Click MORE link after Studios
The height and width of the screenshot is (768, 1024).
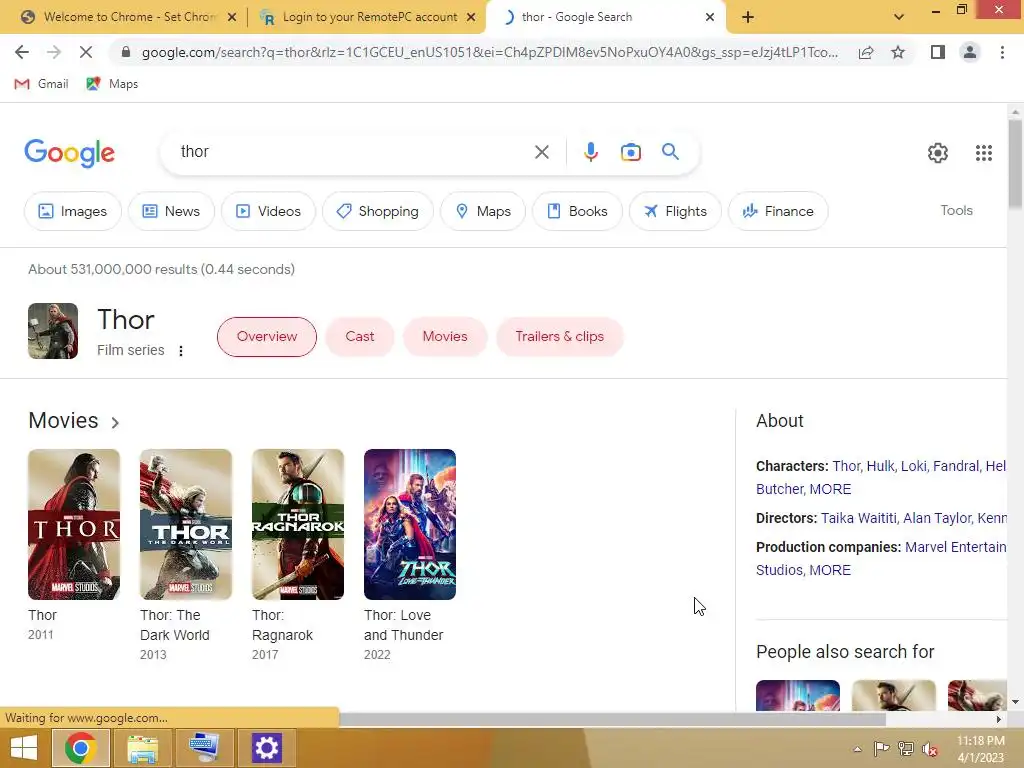tap(830, 570)
